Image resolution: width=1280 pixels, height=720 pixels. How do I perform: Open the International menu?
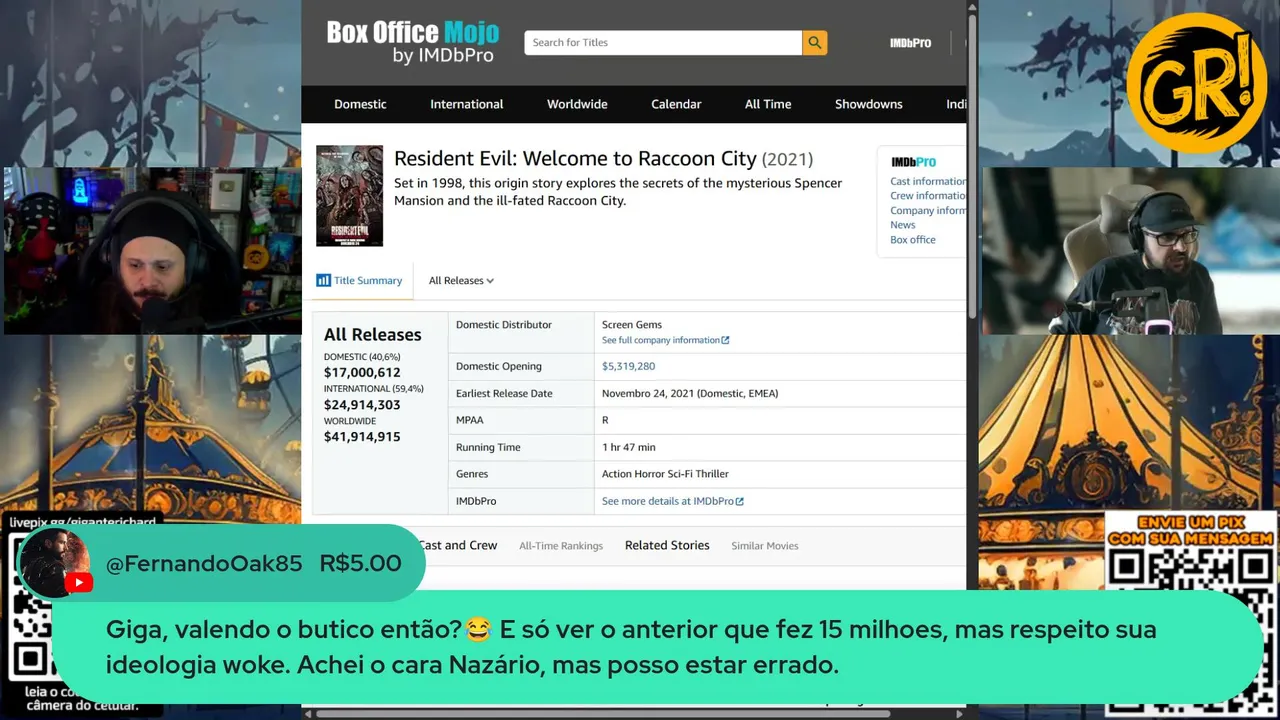pyautogui.click(x=467, y=104)
